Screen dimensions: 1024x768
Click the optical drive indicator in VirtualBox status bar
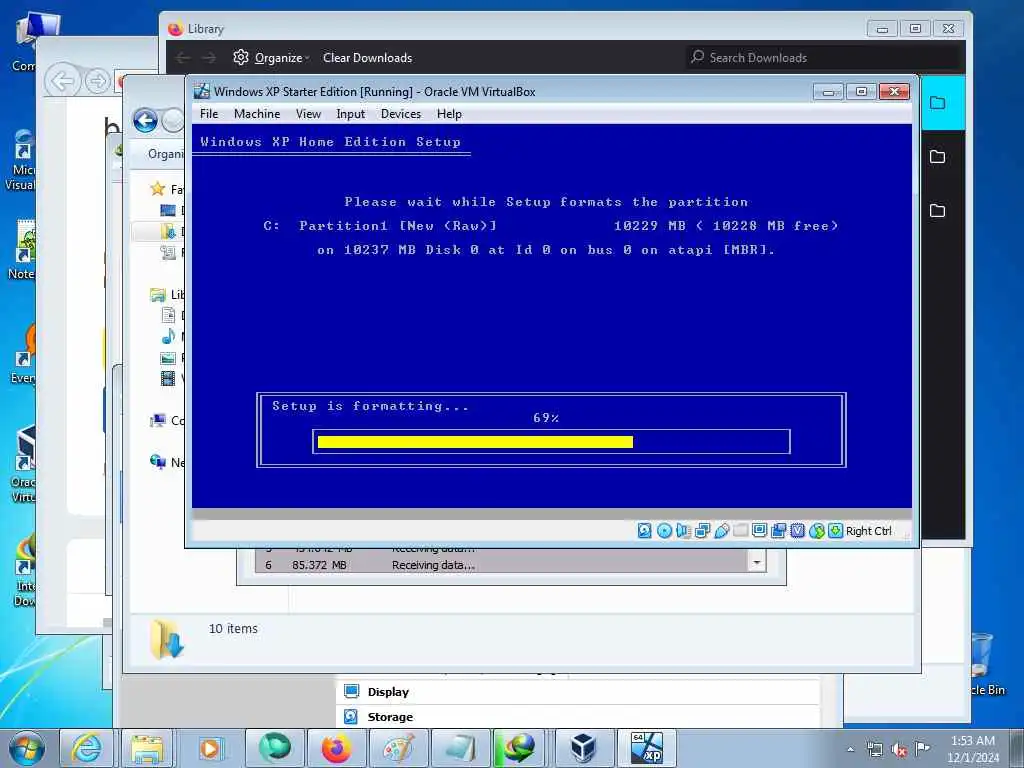click(664, 531)
